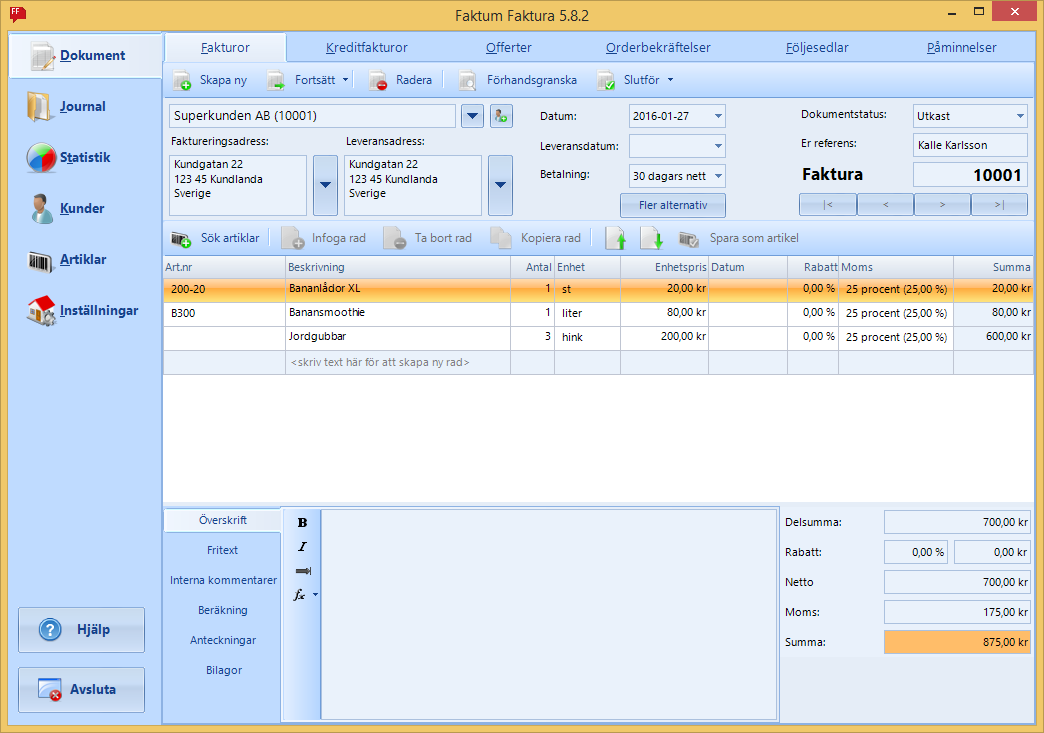Image resolution: width=1044 pixels, height=733 pixels.
Task: Click the Fortsätt toolbar button
Action: [308, 80]
